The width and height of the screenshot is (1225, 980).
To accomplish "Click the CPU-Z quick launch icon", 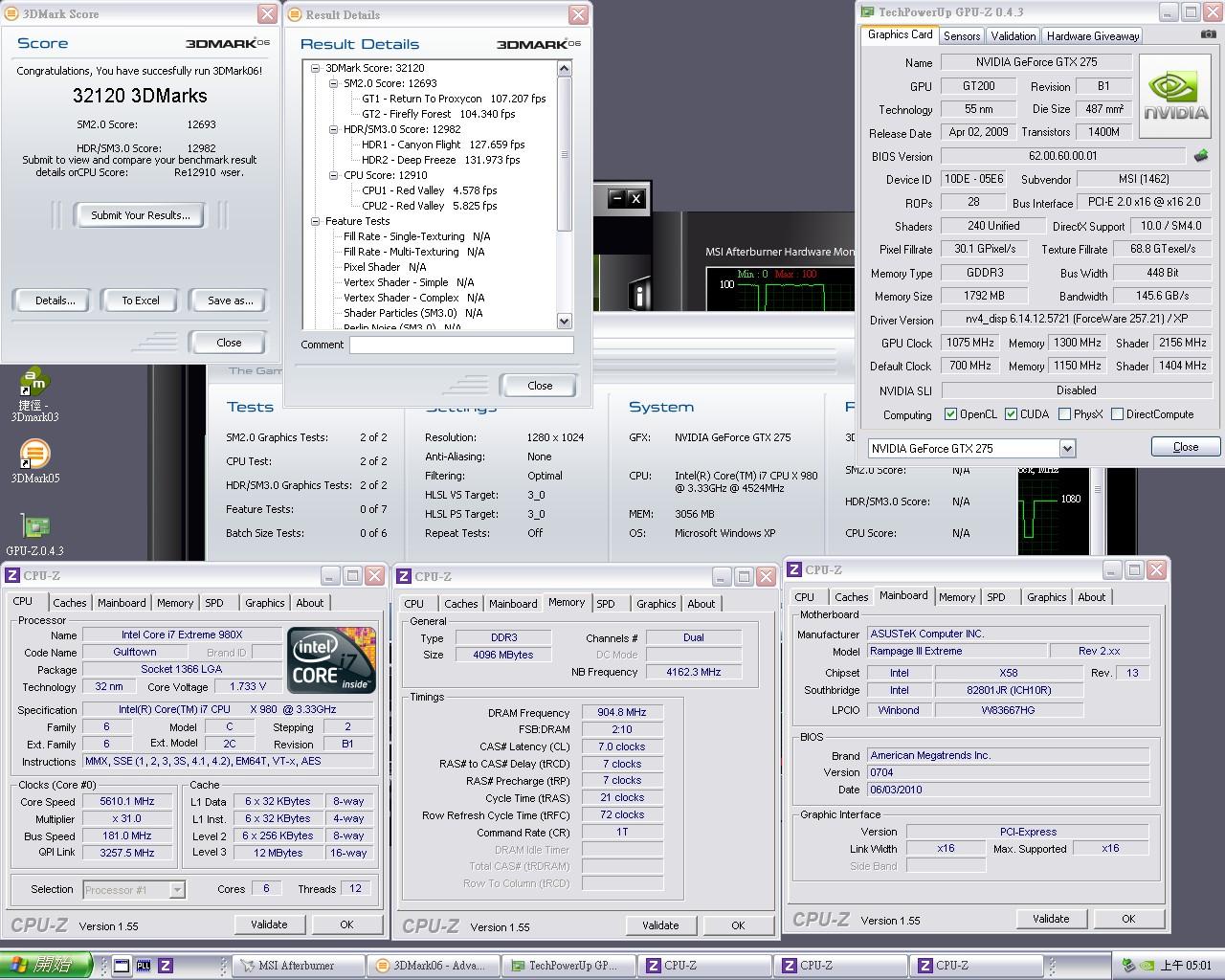I will [x=166, y=966].
